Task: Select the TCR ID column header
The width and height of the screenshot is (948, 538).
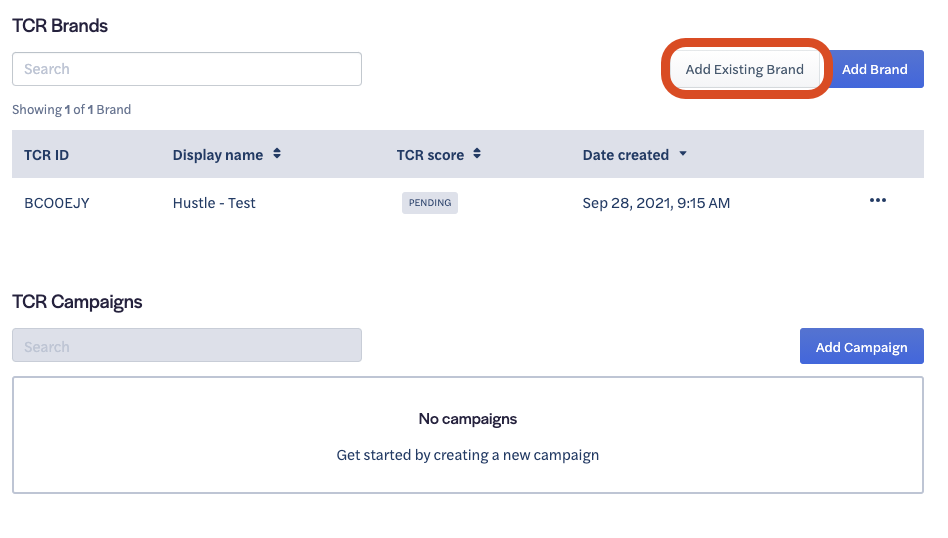Action: point(46,155)
